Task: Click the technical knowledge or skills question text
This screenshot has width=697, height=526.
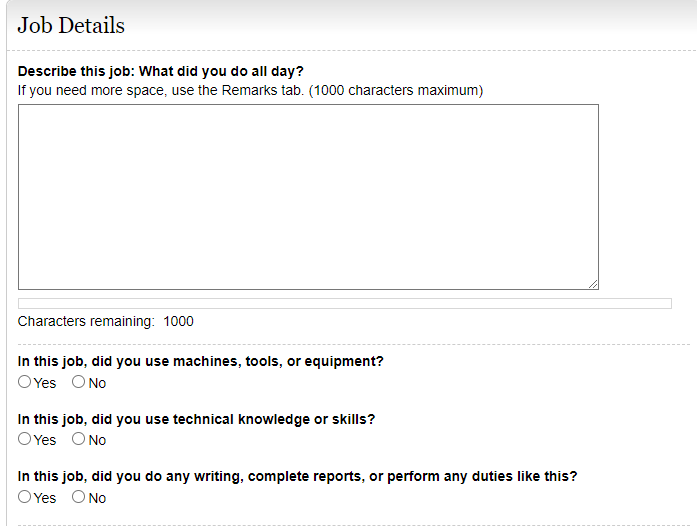Action: pyautogui.click(x=196, y=419)
